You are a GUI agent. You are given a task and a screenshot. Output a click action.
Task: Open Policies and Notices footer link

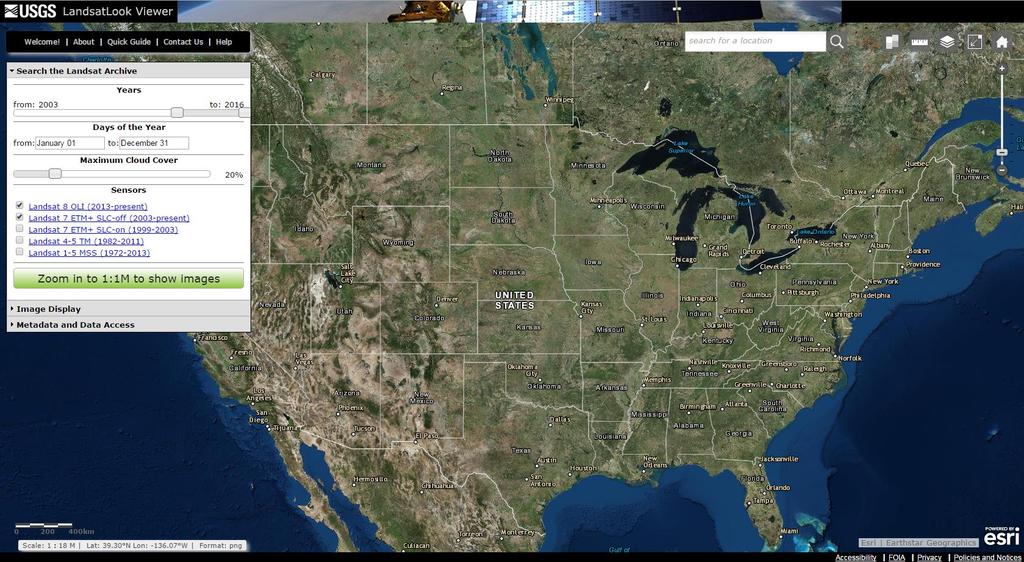(987, 557)
